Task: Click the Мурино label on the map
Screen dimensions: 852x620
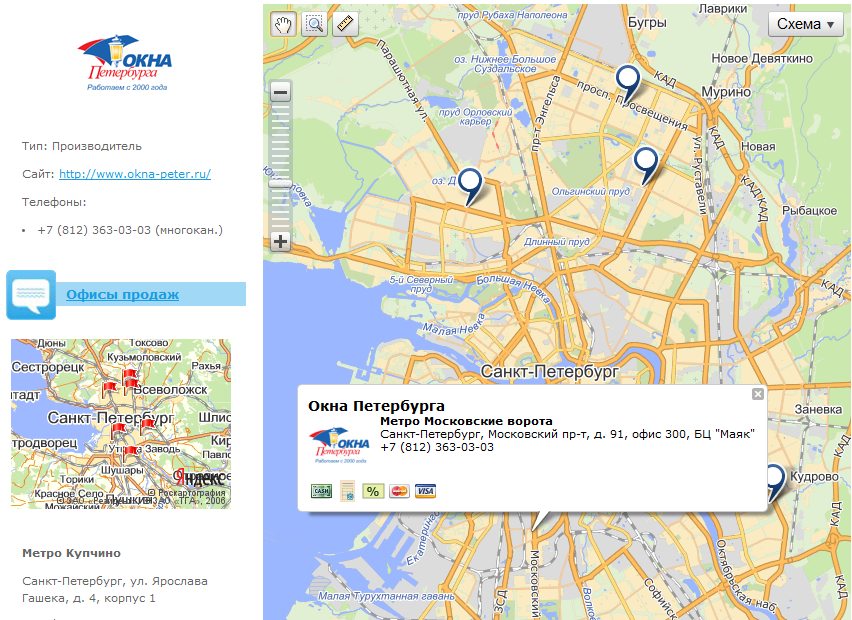Action: coord(726,92)
